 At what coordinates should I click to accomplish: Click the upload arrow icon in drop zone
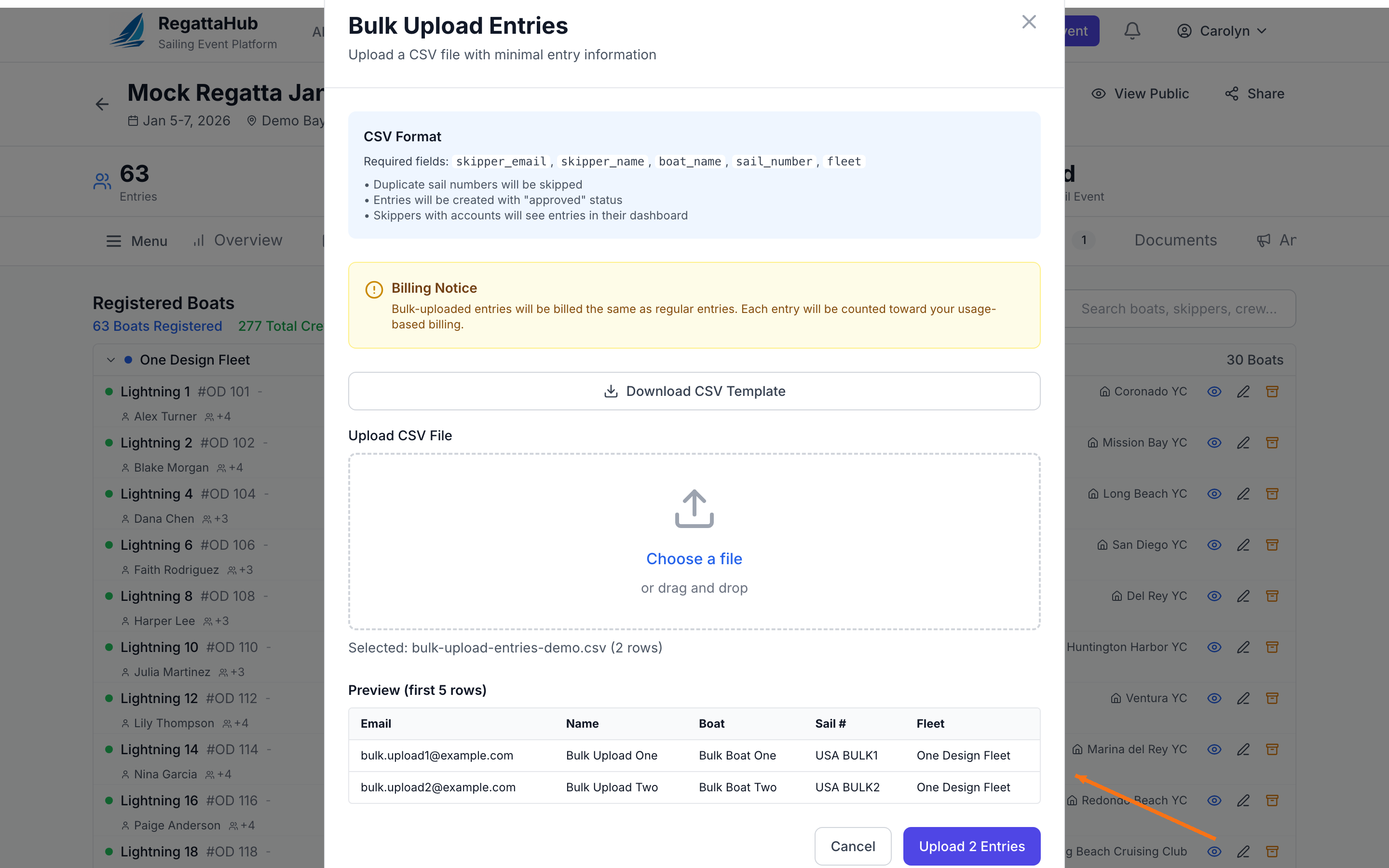pos(694,509)
